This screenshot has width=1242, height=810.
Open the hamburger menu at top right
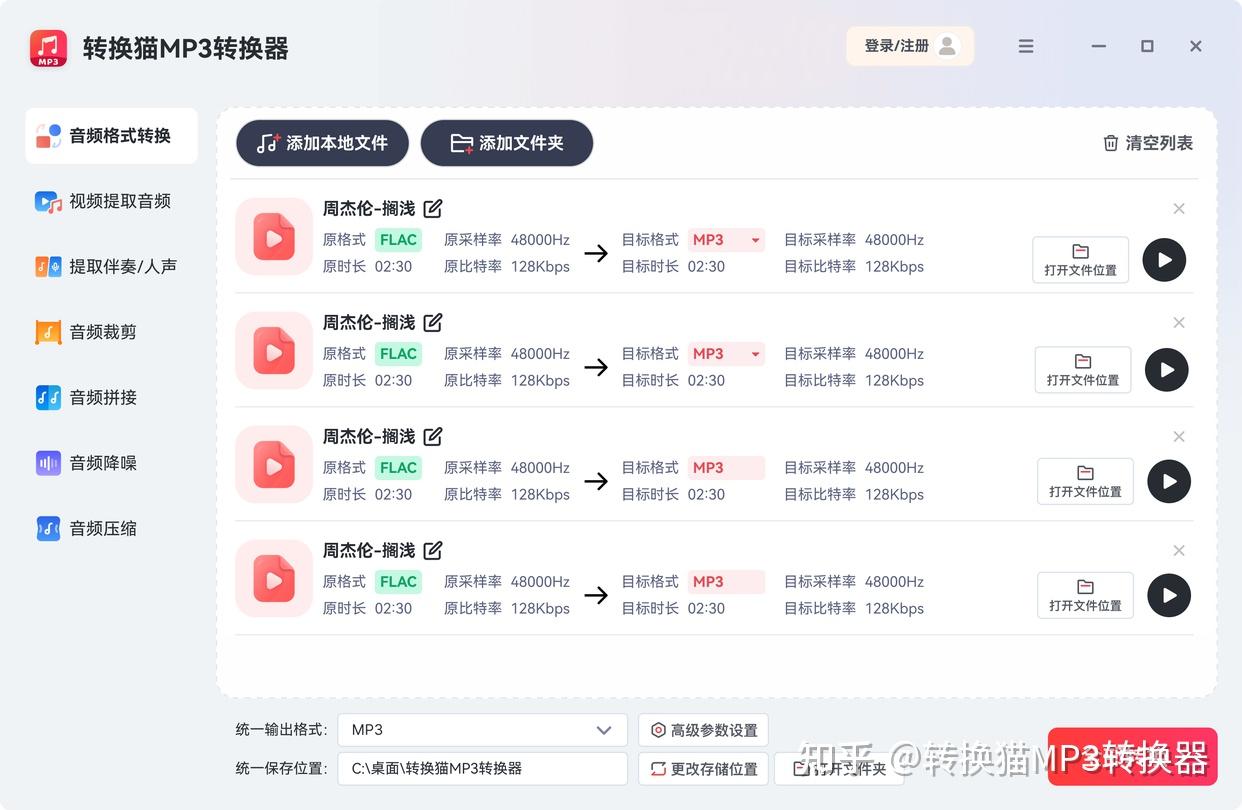tap(1026, 46)
